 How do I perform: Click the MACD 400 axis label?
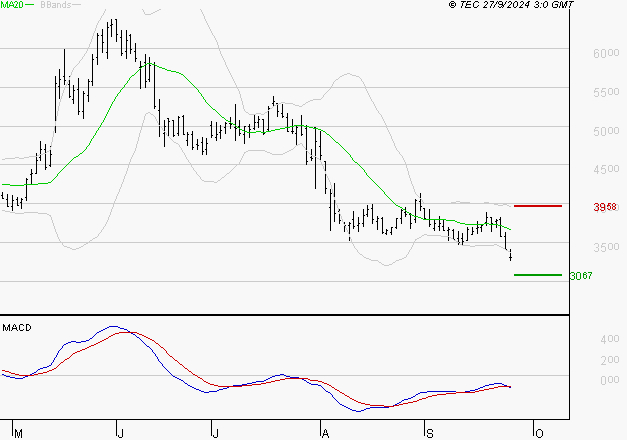coord(610,339)
